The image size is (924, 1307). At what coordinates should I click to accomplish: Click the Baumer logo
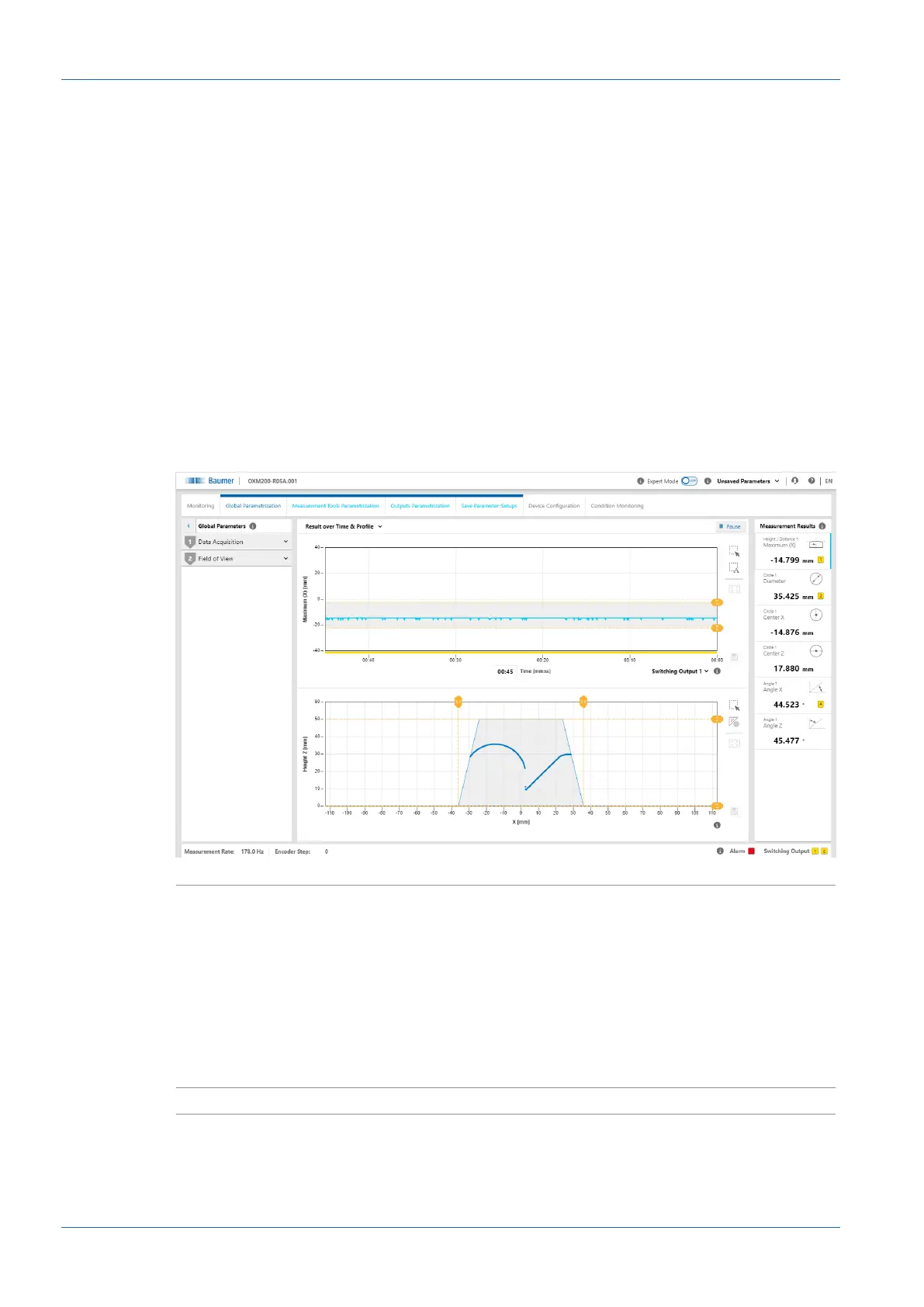coord(209,481)
